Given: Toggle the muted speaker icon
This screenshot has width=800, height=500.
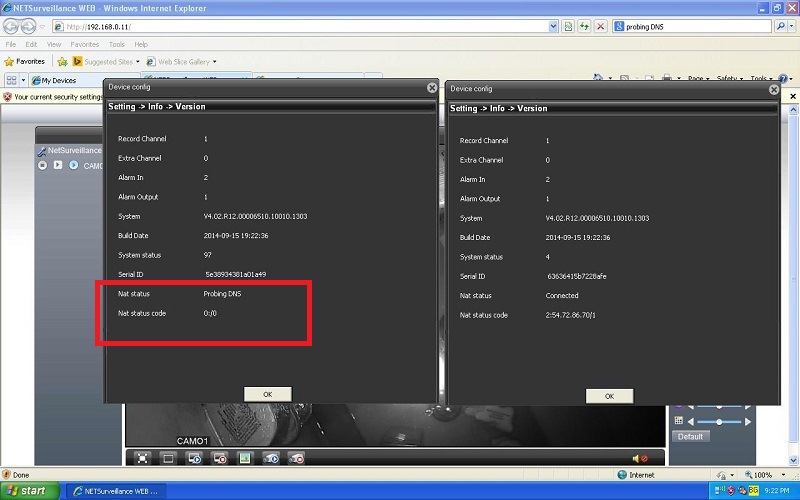Looking at the screenshot, I should (x=640, y=459).
